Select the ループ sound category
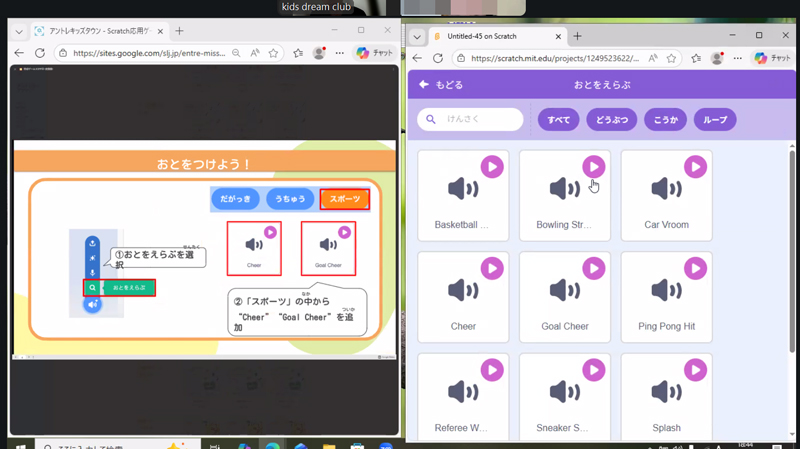Image resolution: width=800 pixels, height=449 pixels. [715, 120]
